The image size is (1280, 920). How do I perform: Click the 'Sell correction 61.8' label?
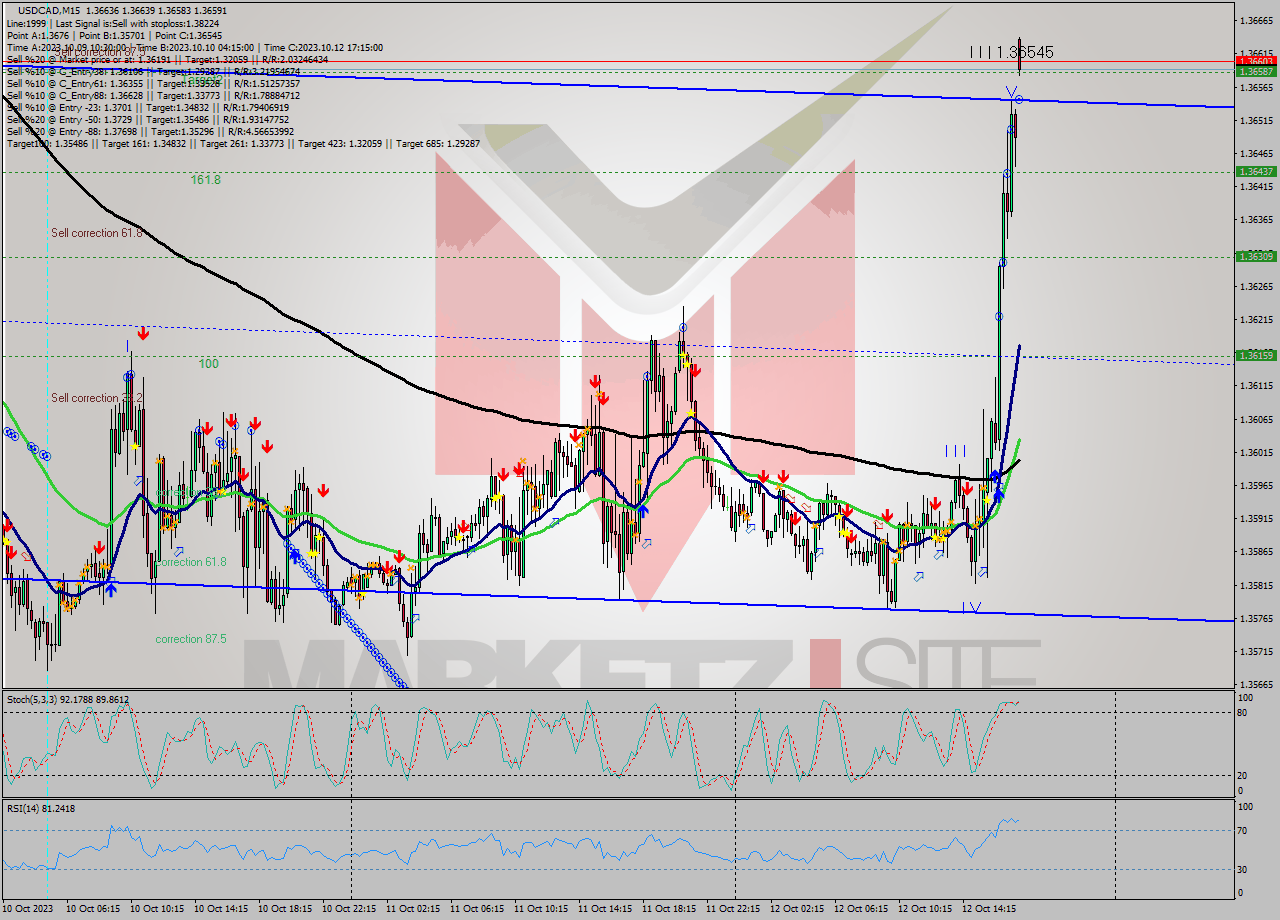[97, 233]
